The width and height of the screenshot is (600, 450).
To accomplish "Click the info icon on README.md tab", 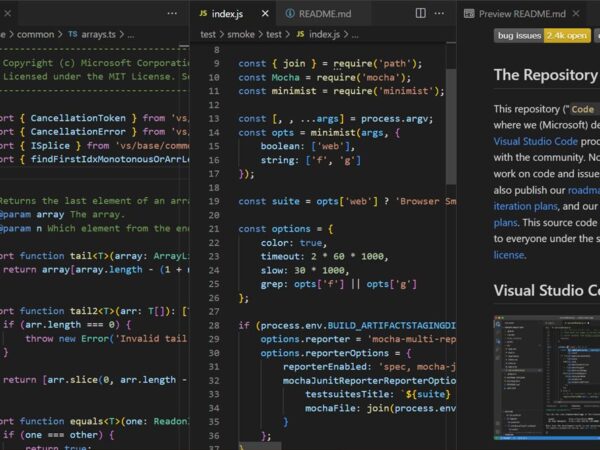I will (290, 13).
